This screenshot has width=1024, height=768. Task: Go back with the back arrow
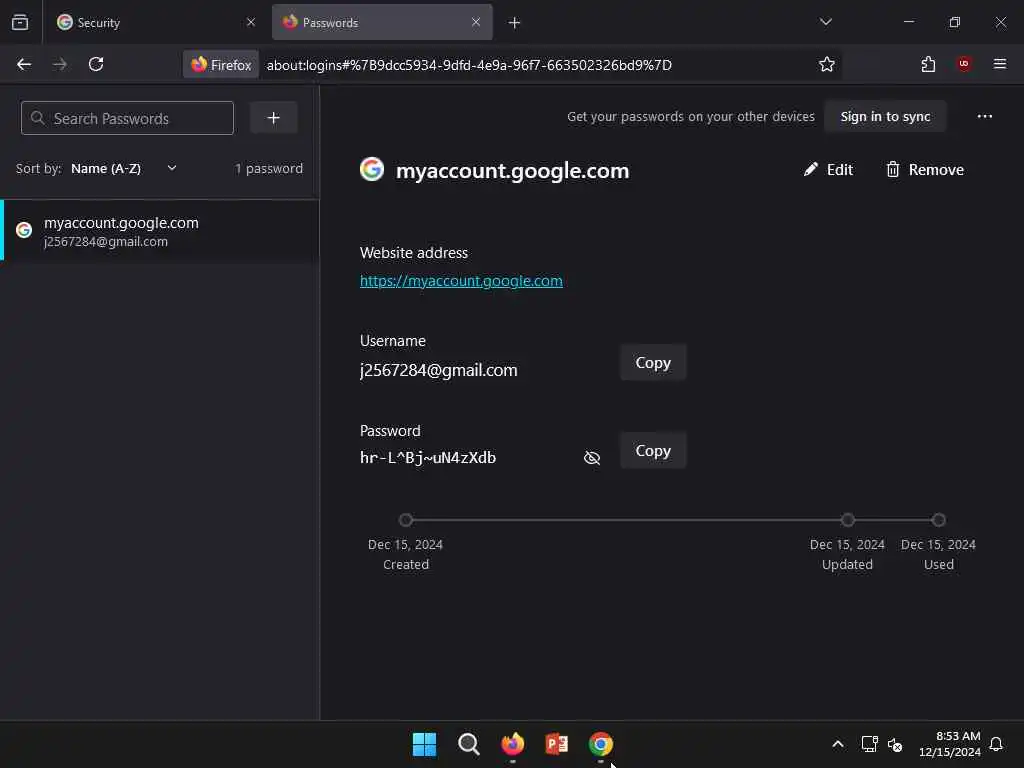[24, 64]
